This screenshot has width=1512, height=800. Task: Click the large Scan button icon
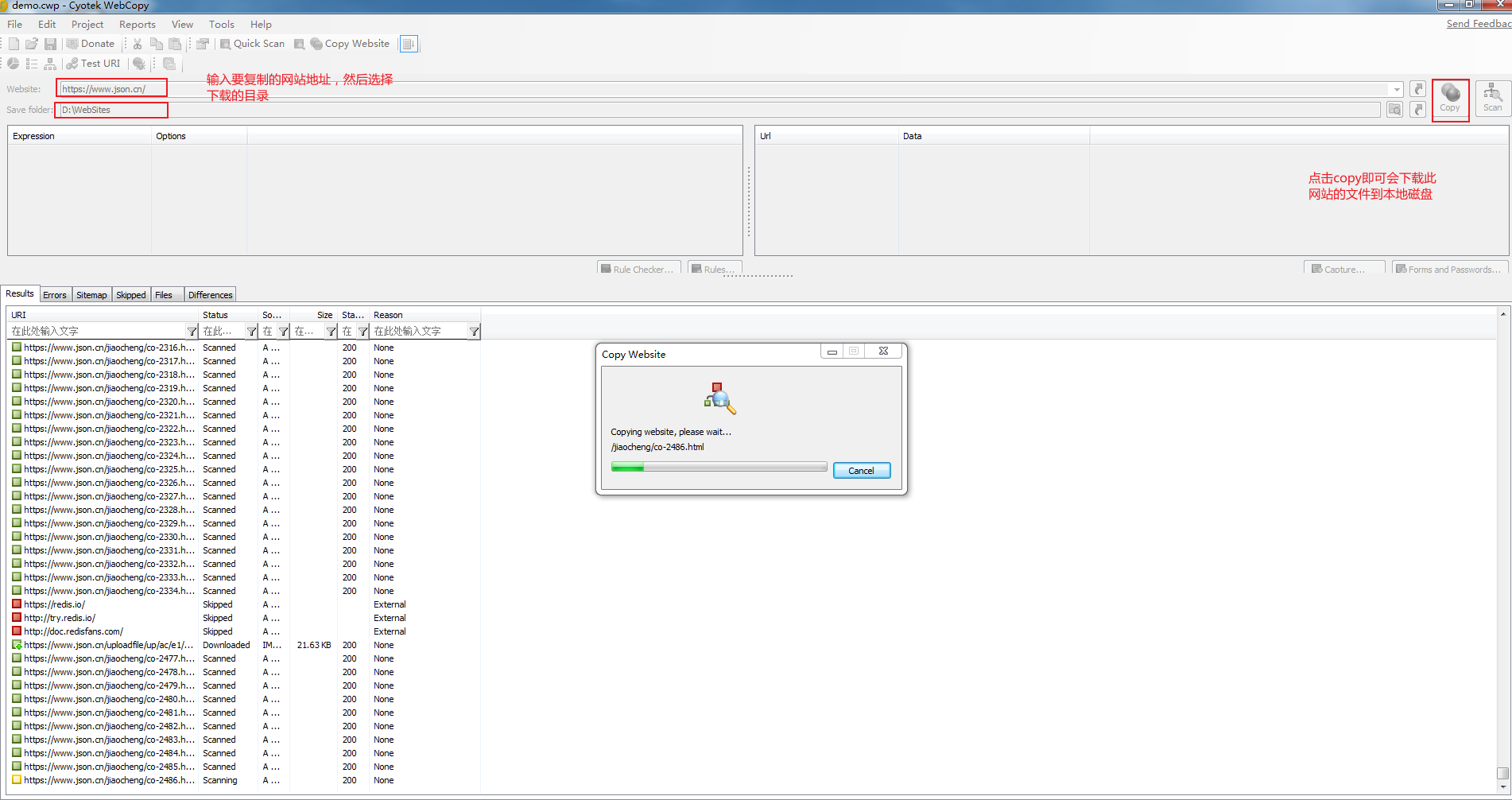1492,99
